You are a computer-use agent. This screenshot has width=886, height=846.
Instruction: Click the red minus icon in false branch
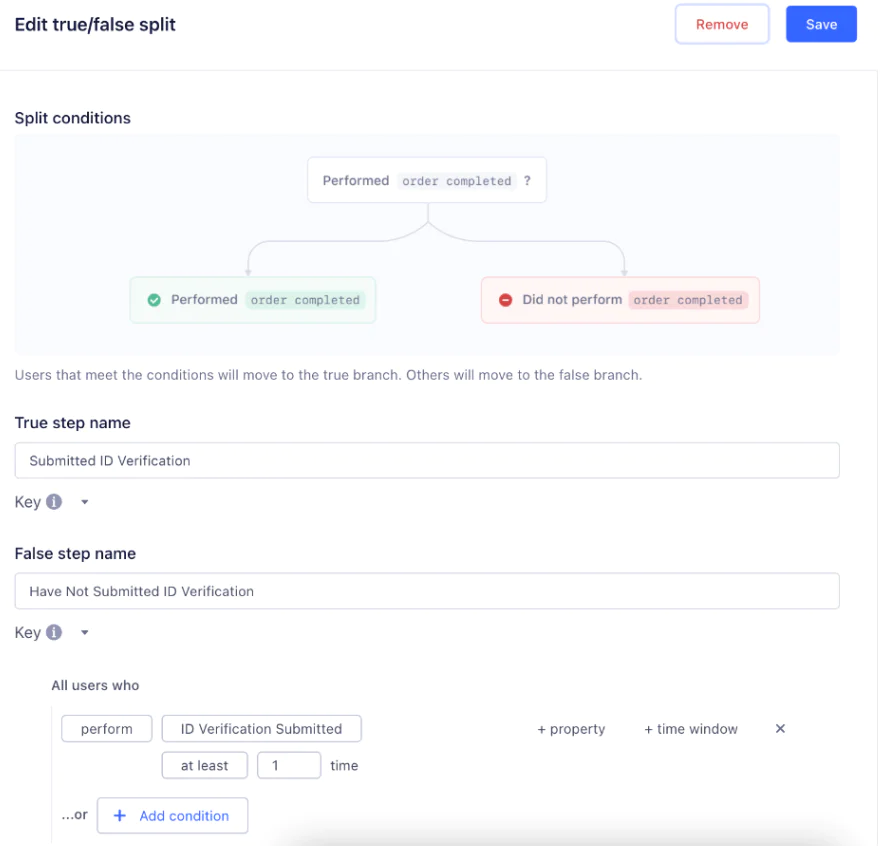(x=505, y=300)
